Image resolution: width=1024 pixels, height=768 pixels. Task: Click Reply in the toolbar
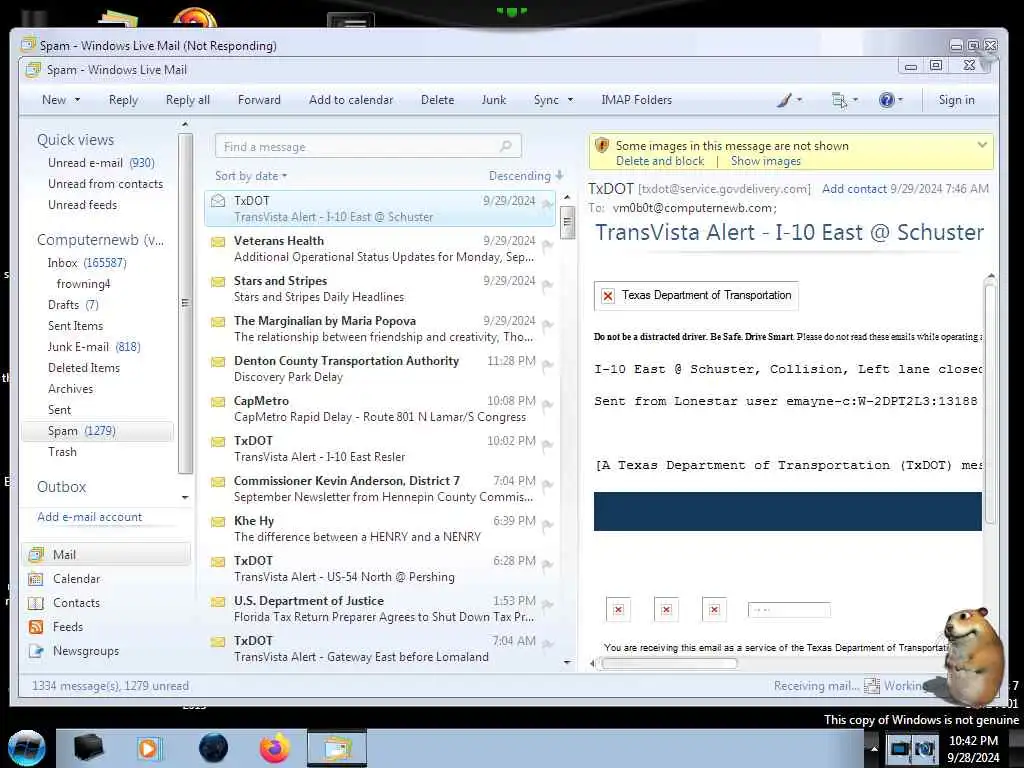(123, 100)
